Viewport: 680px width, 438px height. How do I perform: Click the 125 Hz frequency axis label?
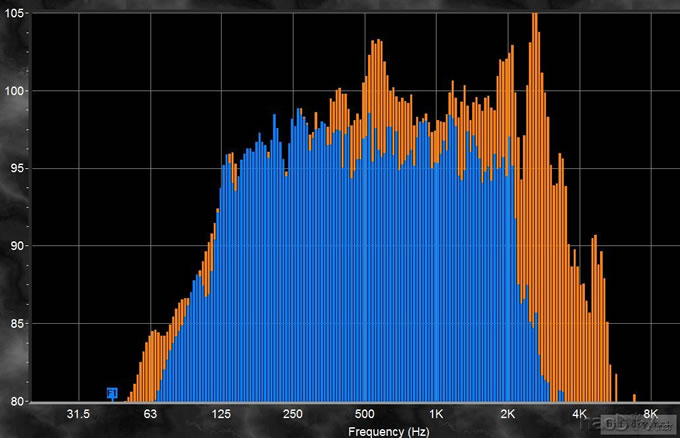221,414
